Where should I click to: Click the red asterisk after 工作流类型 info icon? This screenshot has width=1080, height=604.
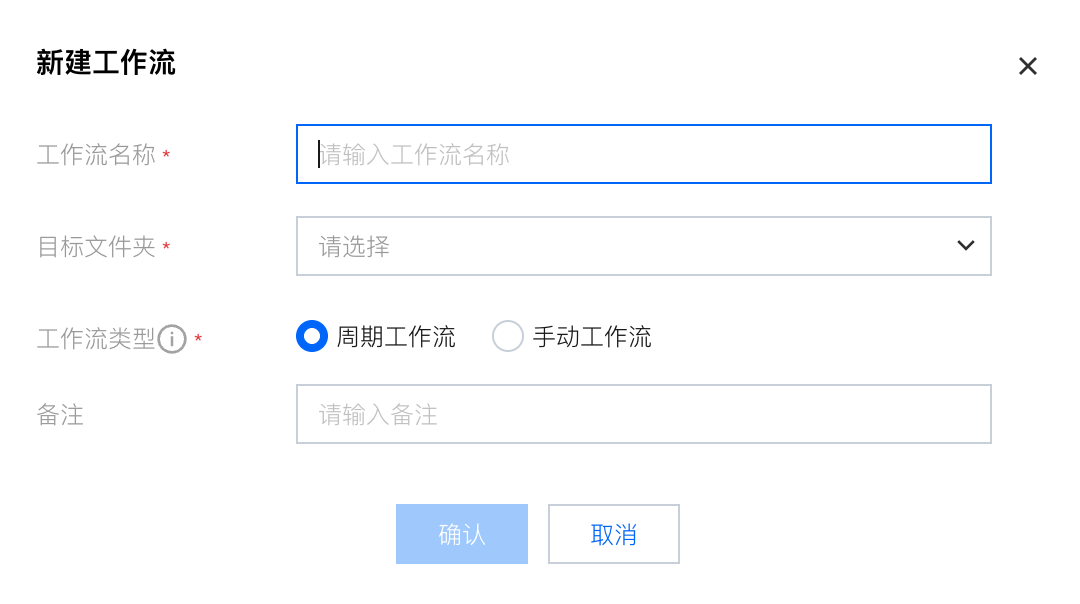coord(198,339)
